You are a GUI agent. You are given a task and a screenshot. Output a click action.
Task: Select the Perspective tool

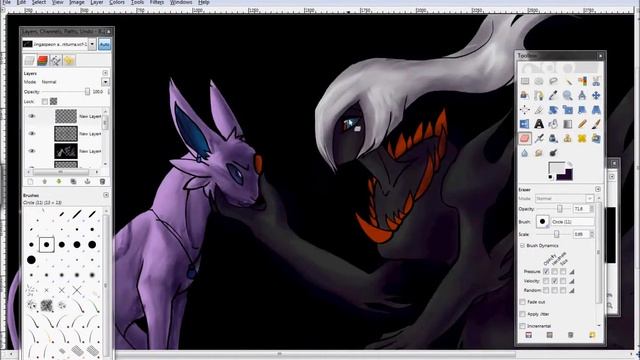tap(596, 110)
